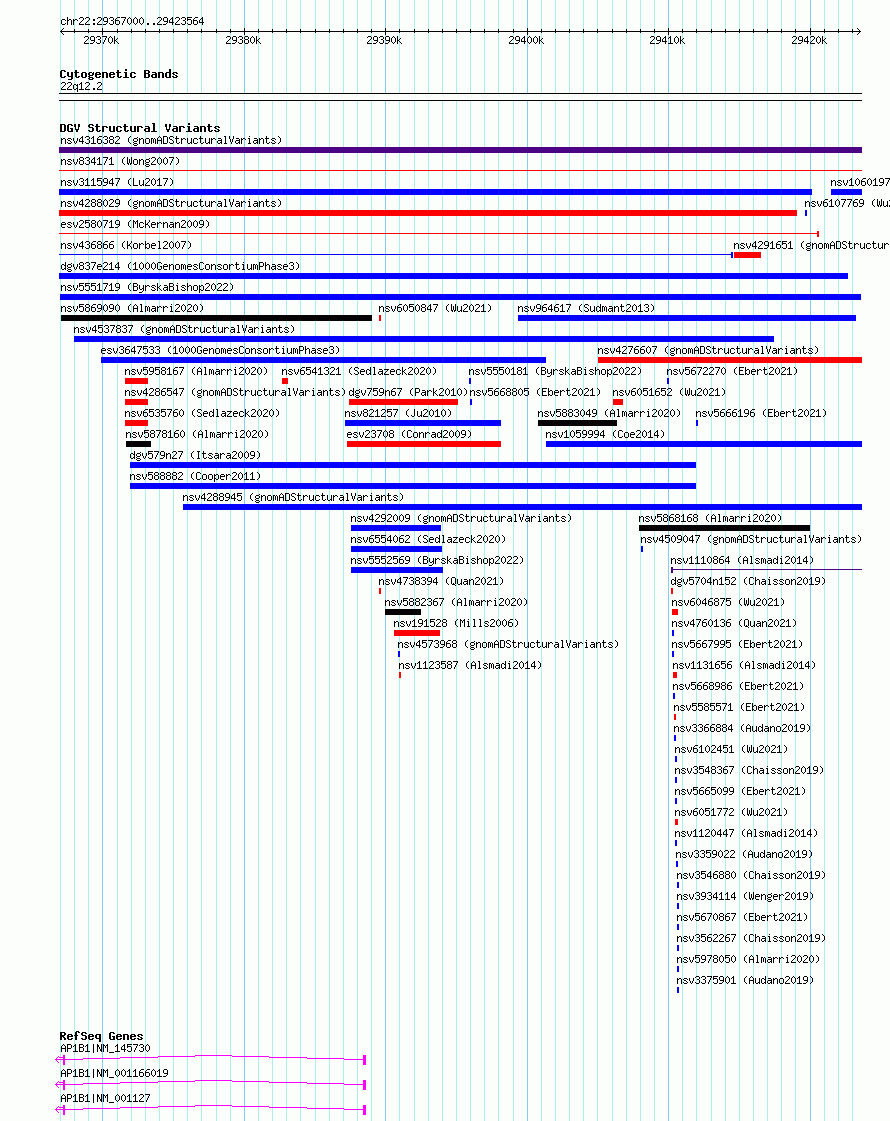
Task: Click esv3647533 1000GenomesConsortiumPhase3 label
Action: pyautogui.click(x=220, y=350)
